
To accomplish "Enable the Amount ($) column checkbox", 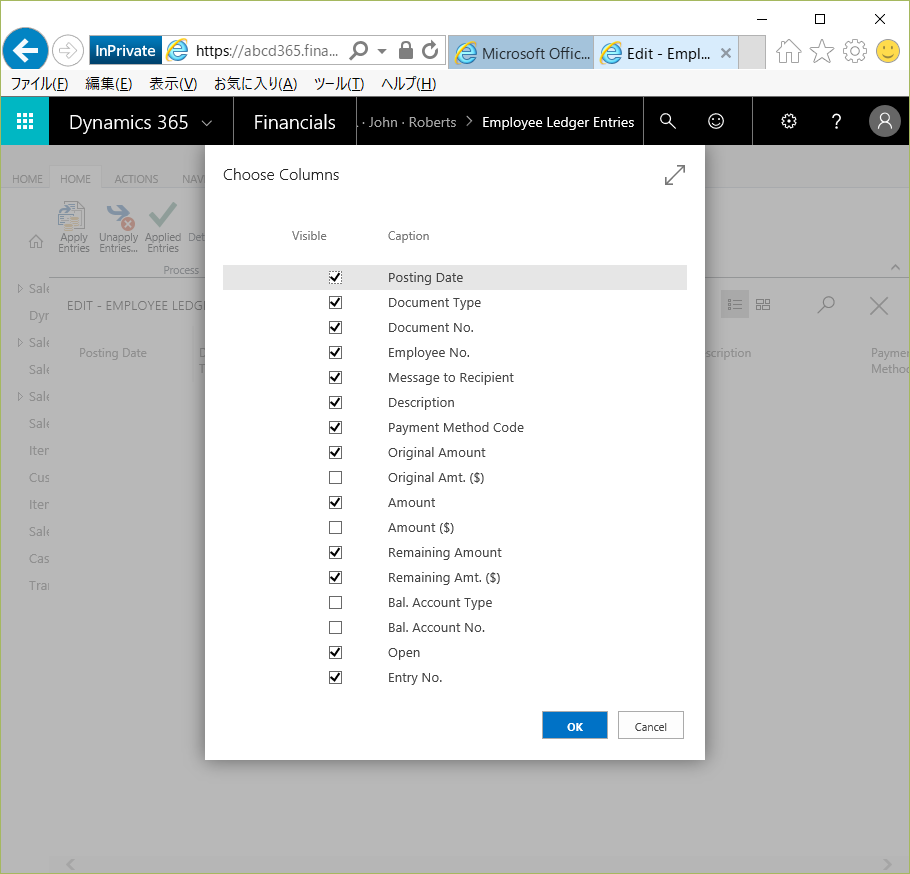I will [335, 528].
